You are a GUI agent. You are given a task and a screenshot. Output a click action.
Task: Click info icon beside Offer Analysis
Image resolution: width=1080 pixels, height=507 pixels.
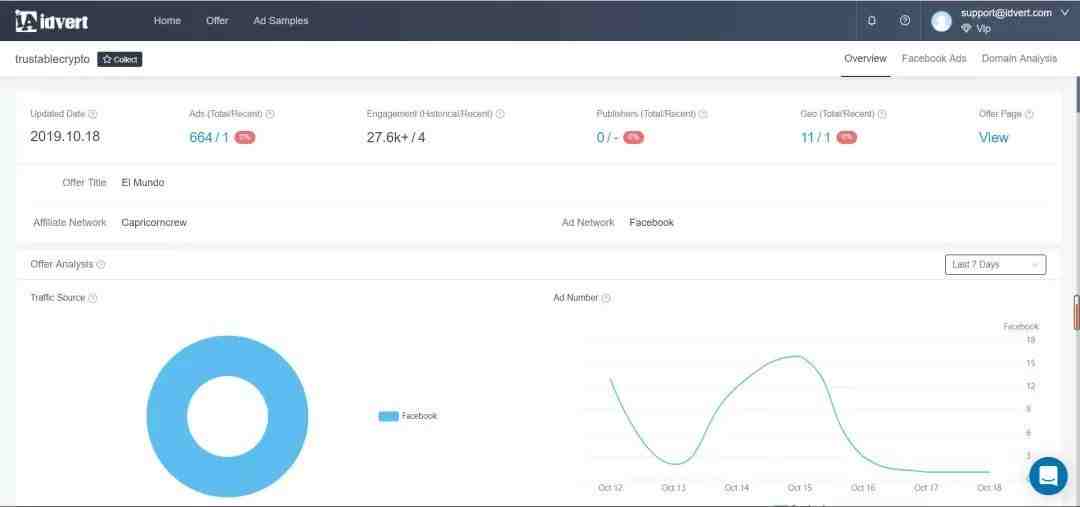(x=101, y=265)
